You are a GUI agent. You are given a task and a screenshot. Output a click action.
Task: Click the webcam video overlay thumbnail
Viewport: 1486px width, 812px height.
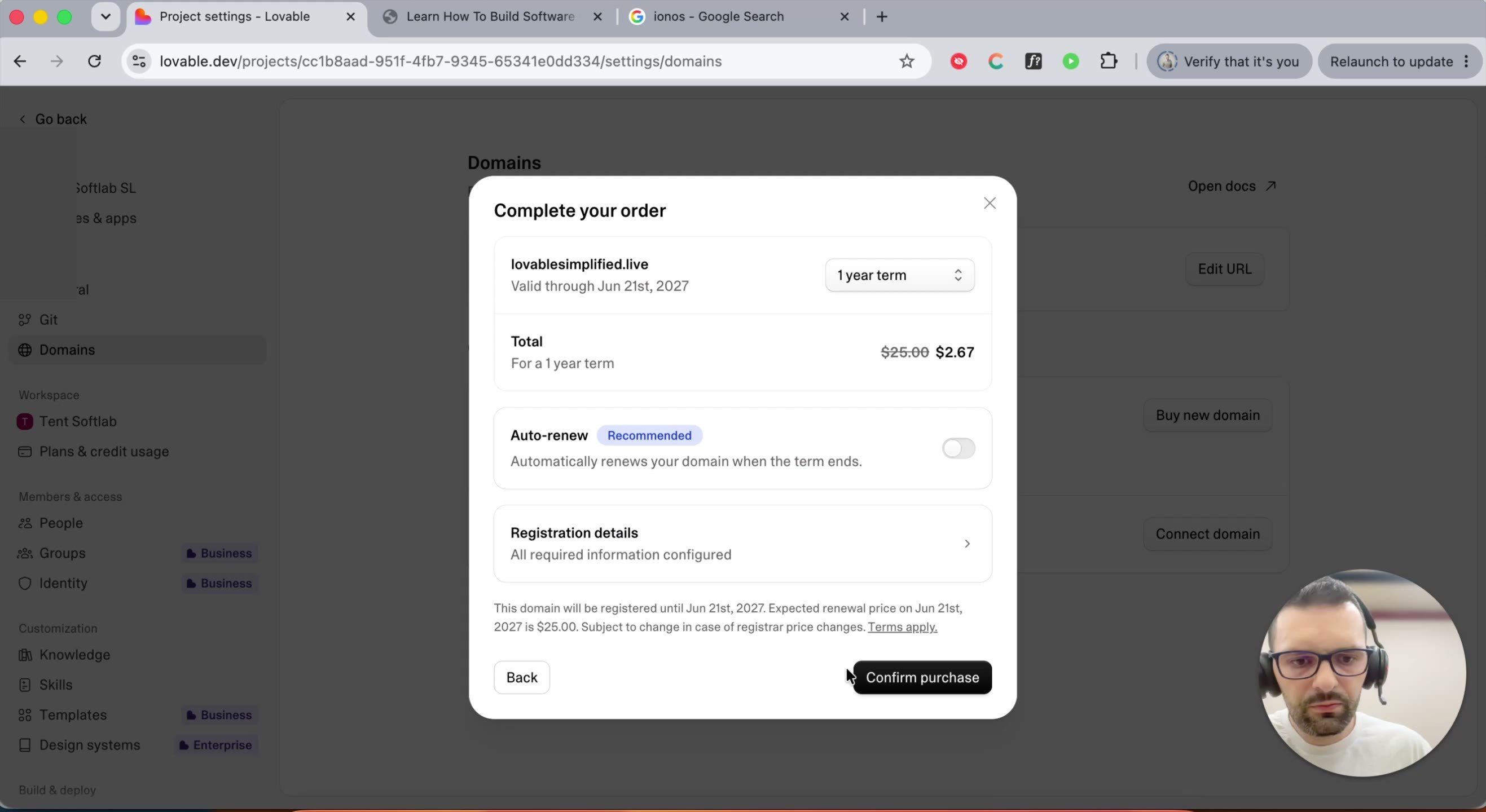[1362, 673]
